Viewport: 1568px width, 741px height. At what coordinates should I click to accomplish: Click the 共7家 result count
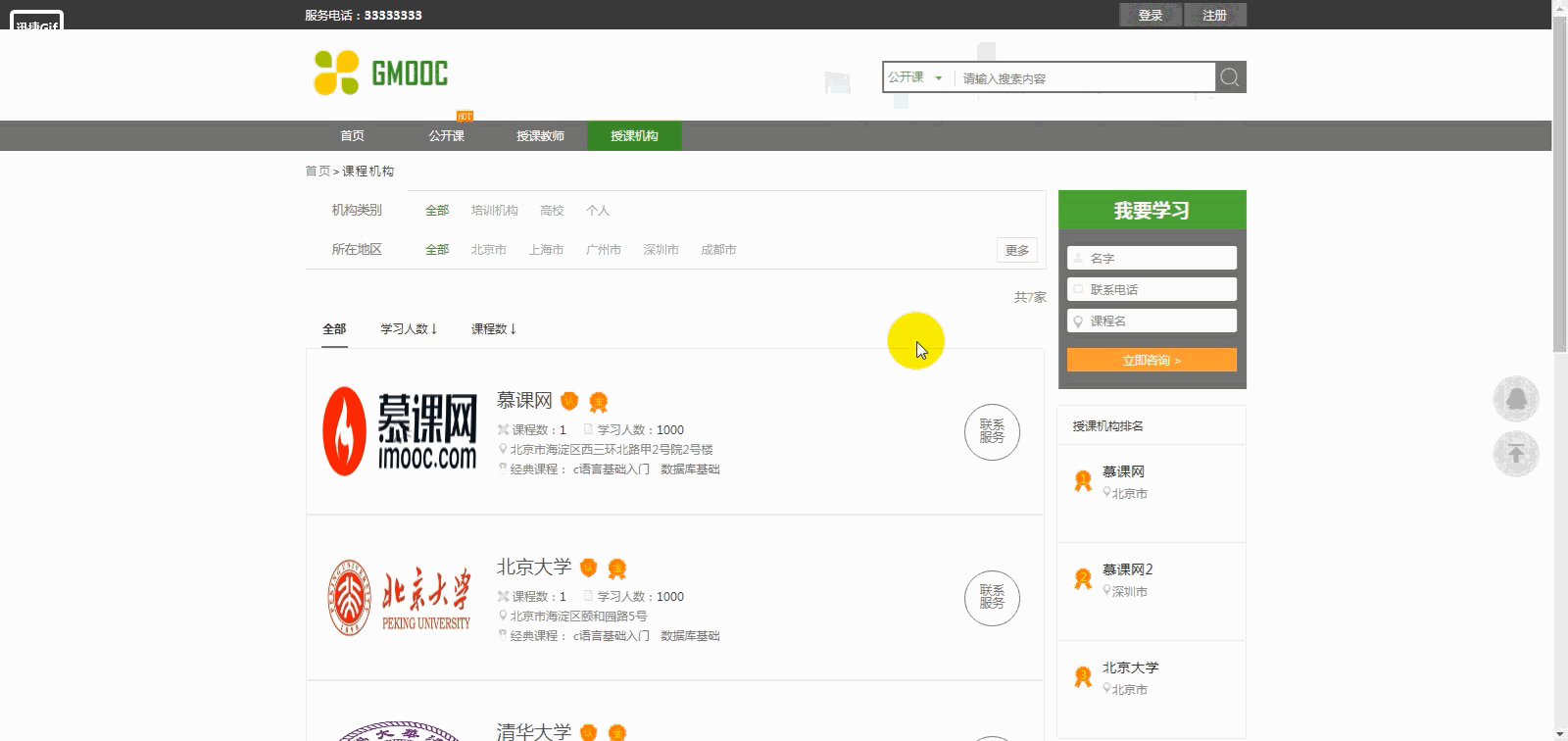[1030, 297]
